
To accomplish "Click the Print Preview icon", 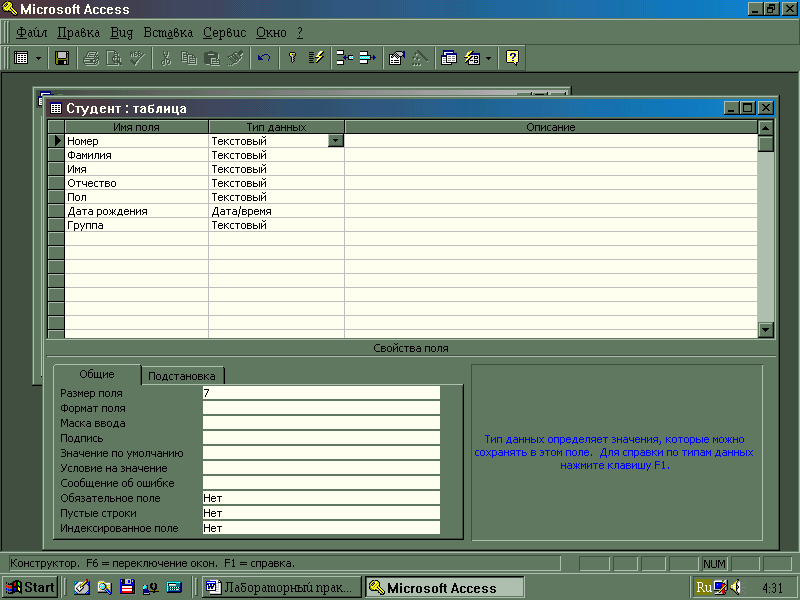I will pos(114,58).
